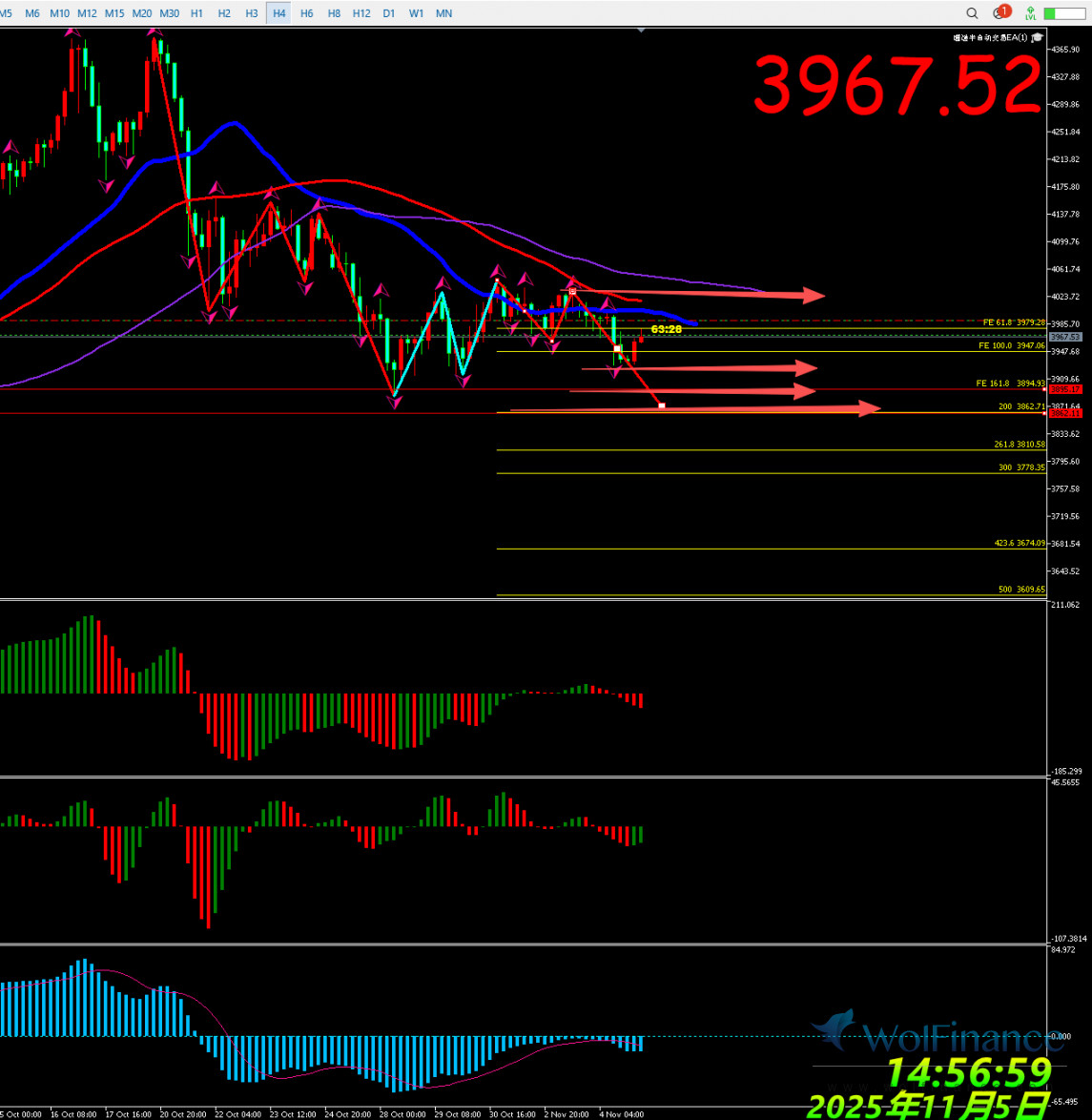Open the notifications icon with red badge
This screenshot has height=1120, width=1092.
pos(1000,13)
